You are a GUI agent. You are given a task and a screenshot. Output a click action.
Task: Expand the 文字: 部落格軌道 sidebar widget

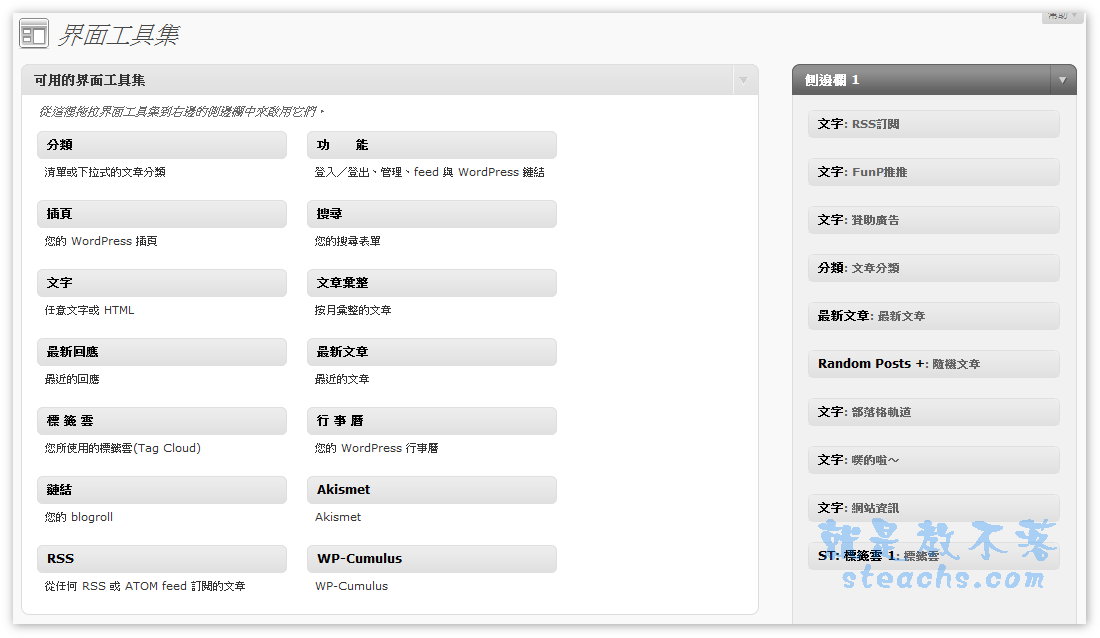click(x=933, y=412)
